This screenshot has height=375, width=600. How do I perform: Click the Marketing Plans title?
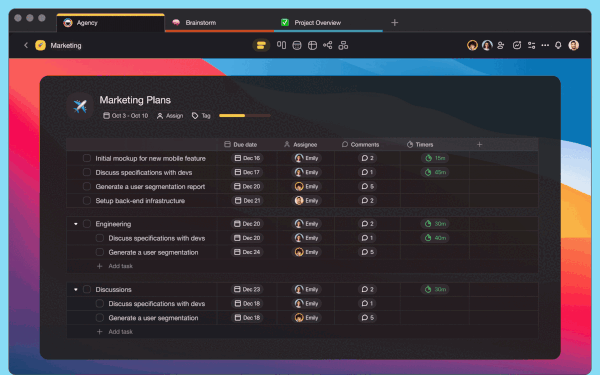(x=135, y=100)
